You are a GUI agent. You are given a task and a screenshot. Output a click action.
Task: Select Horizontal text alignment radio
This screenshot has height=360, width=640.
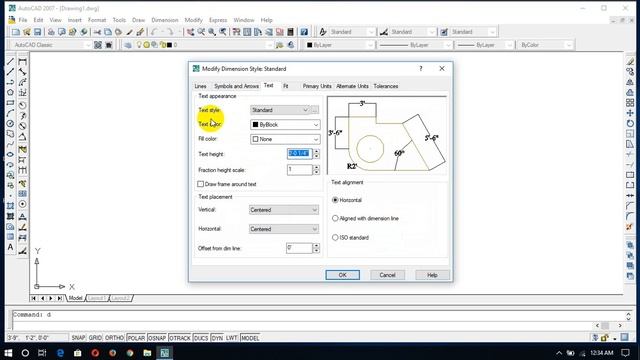pos(335,200)
